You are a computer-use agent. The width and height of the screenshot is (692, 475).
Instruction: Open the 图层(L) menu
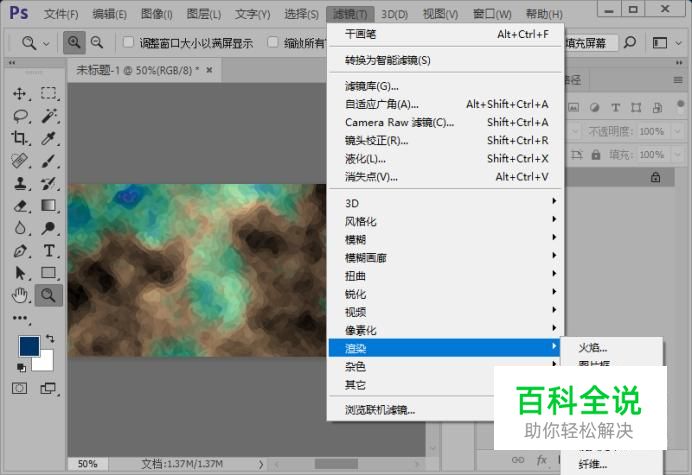(203, 14)
